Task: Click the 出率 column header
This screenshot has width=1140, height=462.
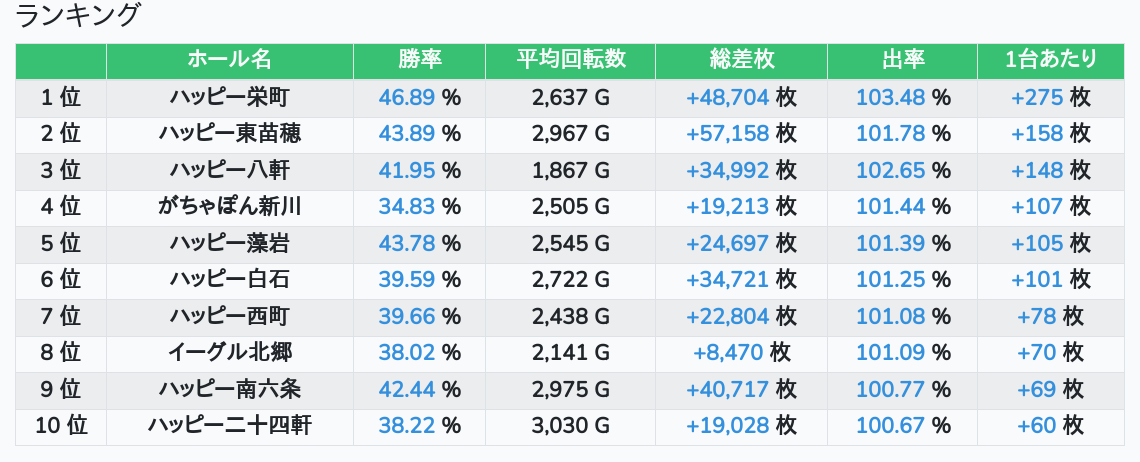Action: click(x=902, y=60)
